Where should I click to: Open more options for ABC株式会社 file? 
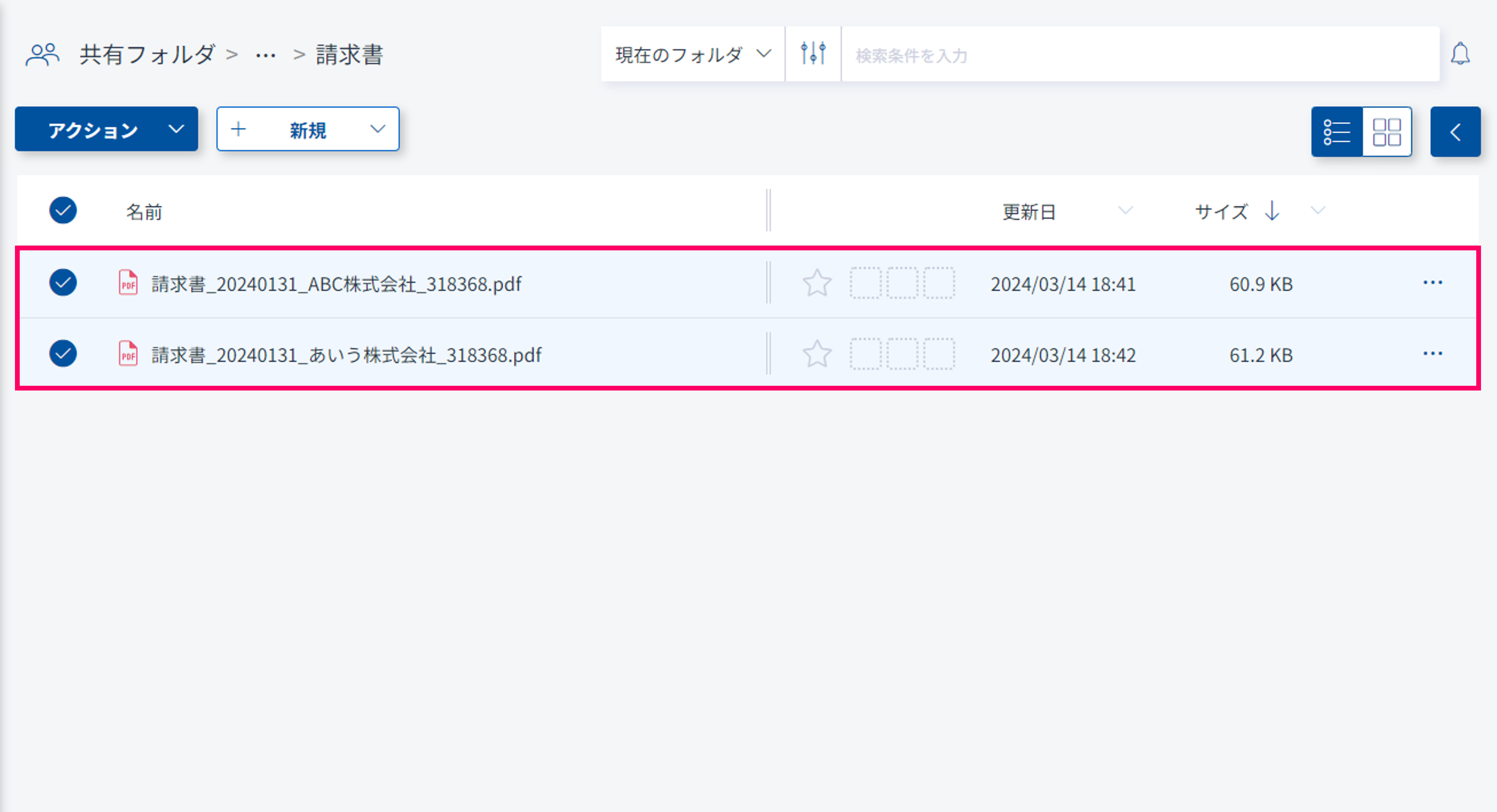coord(1432,283)
